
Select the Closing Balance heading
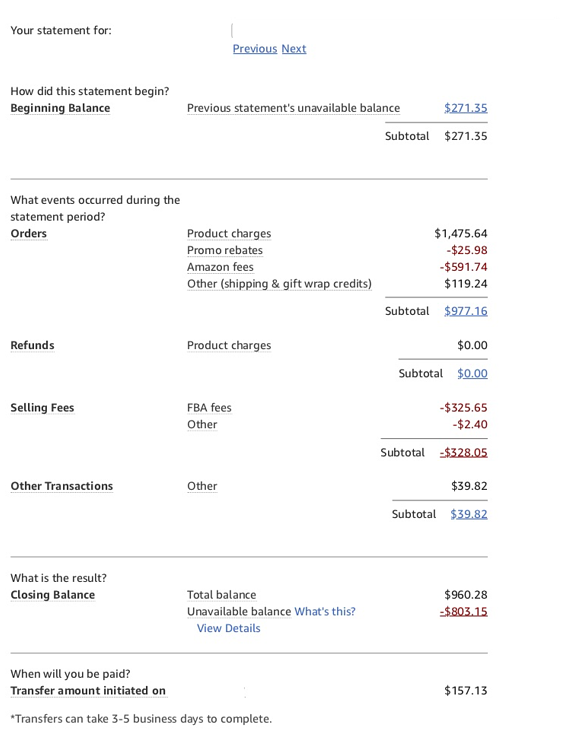click(53, 595)
